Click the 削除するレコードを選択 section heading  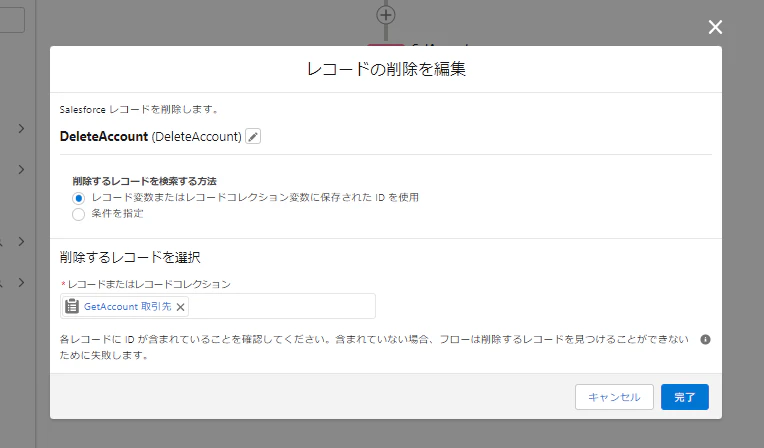[130, 257]
